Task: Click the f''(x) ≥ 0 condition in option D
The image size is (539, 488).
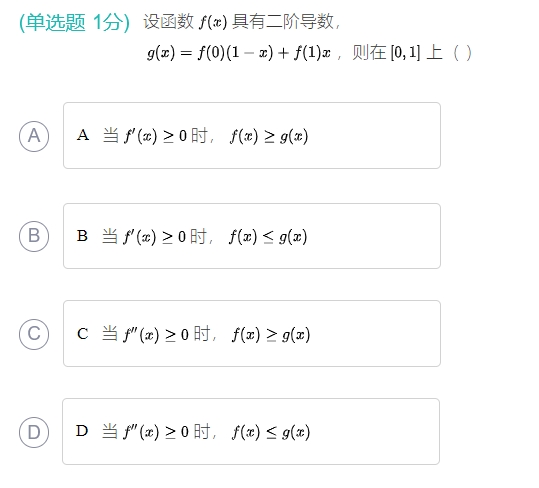Action: [x=156, y=432]
